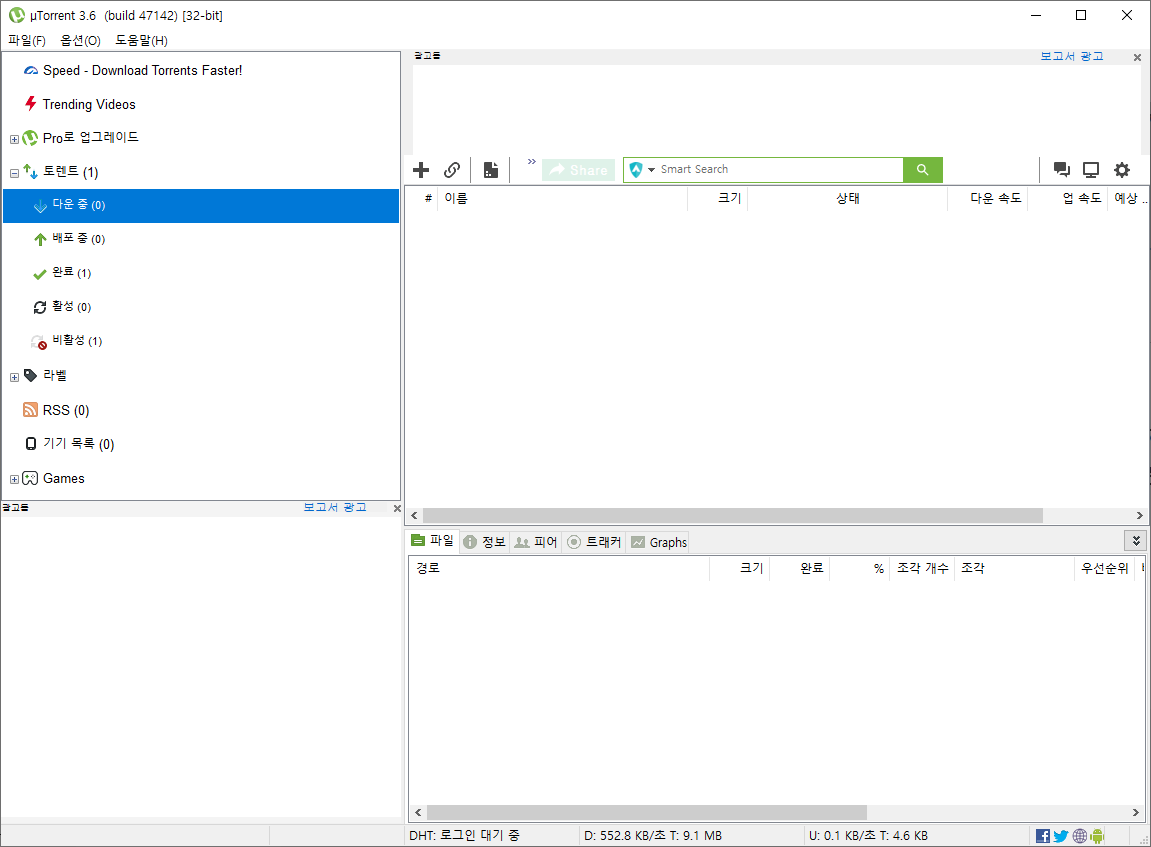Viewport: 1151px width, 847px height.
Task: Click torrent list scroll right arrow
Action: 1140,516
